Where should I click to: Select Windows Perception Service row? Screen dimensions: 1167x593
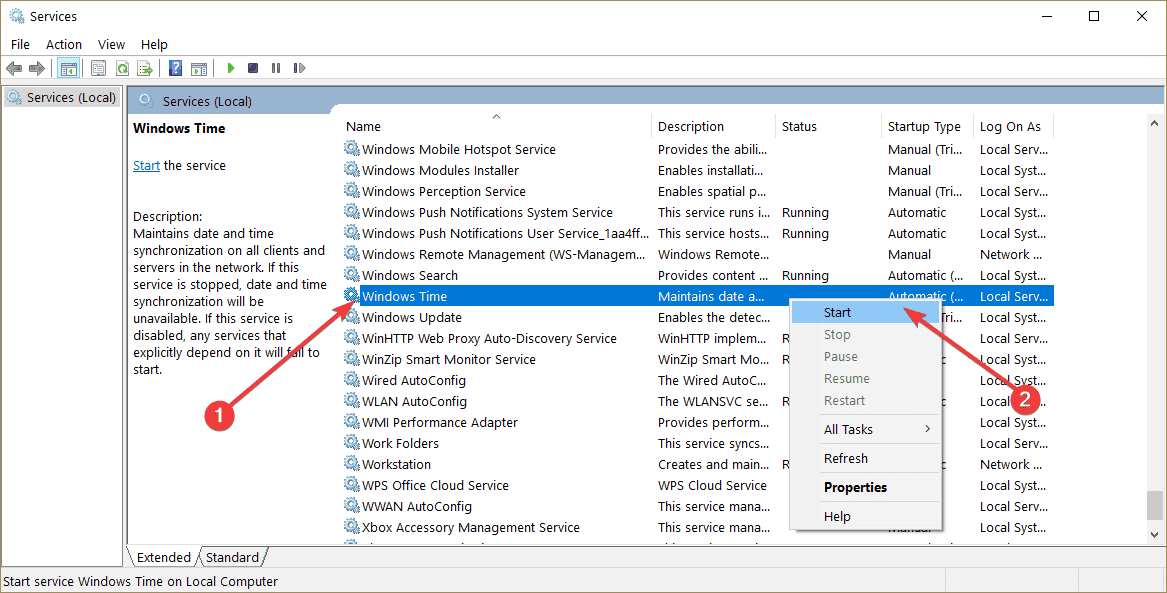tap(698, 191)
